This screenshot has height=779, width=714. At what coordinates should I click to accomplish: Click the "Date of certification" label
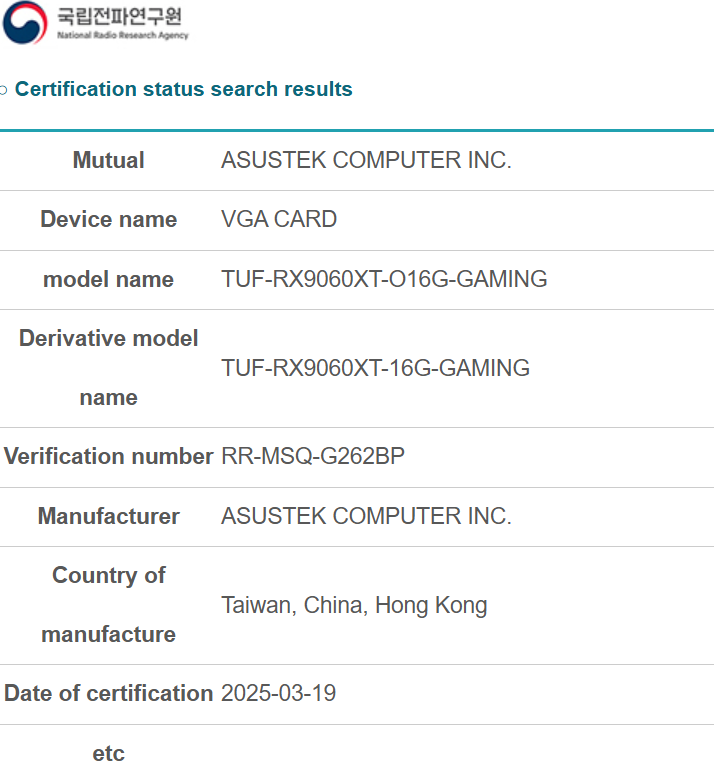point(108,694)
